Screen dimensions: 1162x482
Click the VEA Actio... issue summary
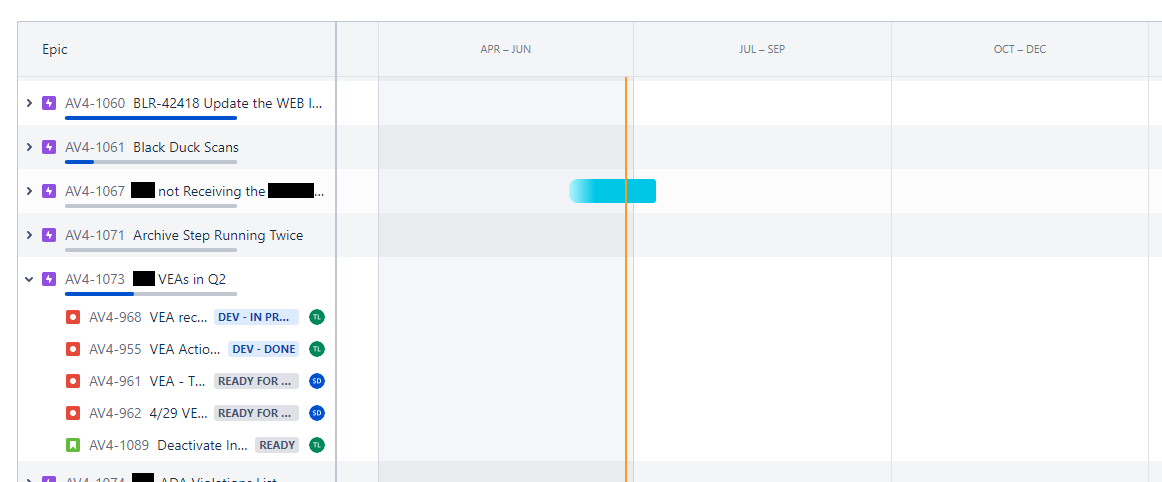pyautogui.click(x=185, y=349)
